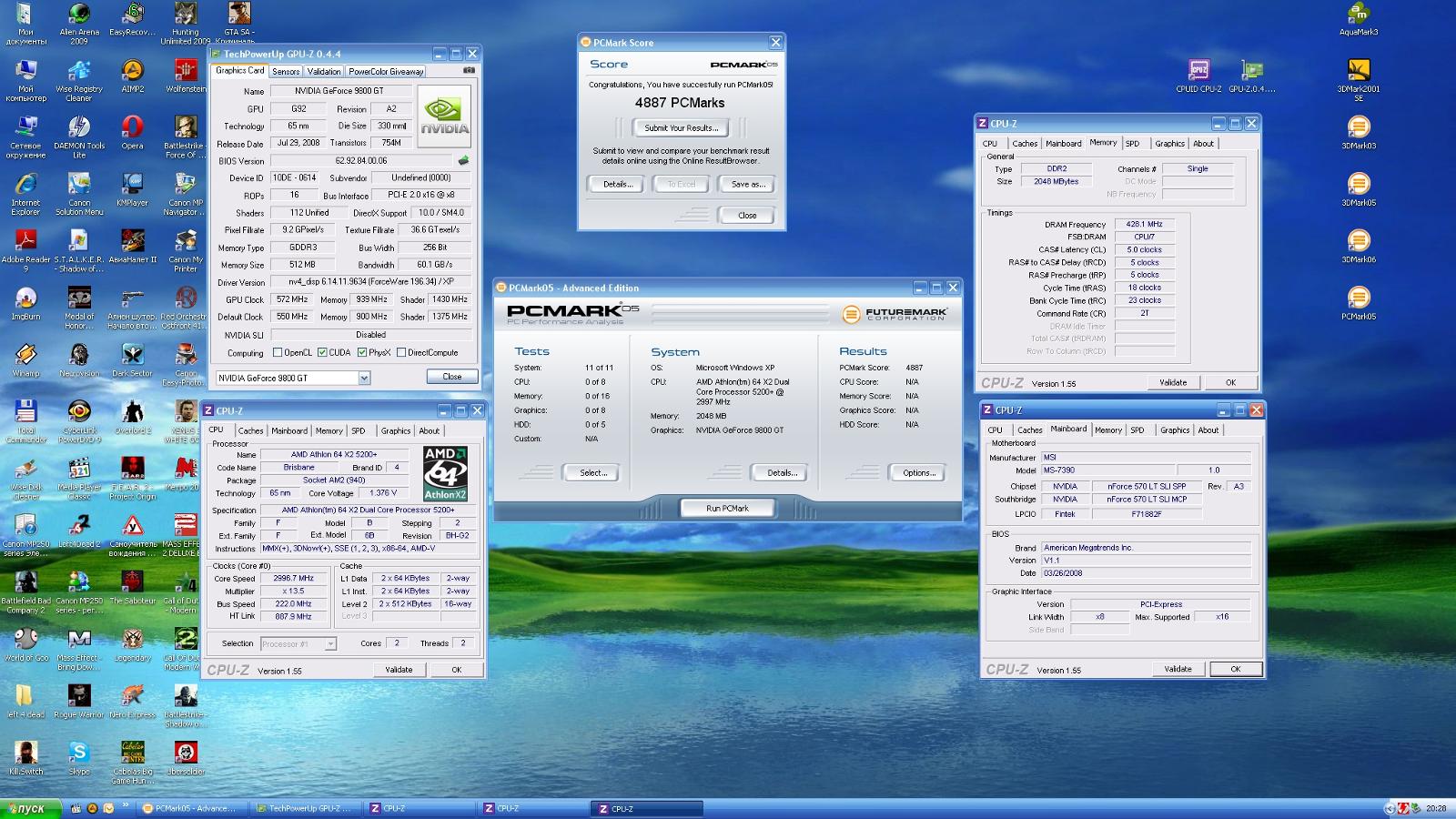Open PowerColor Giveaway tab in GPU-Z
The height and width of the screenshot is (819, 1456).
pos(386,71)
